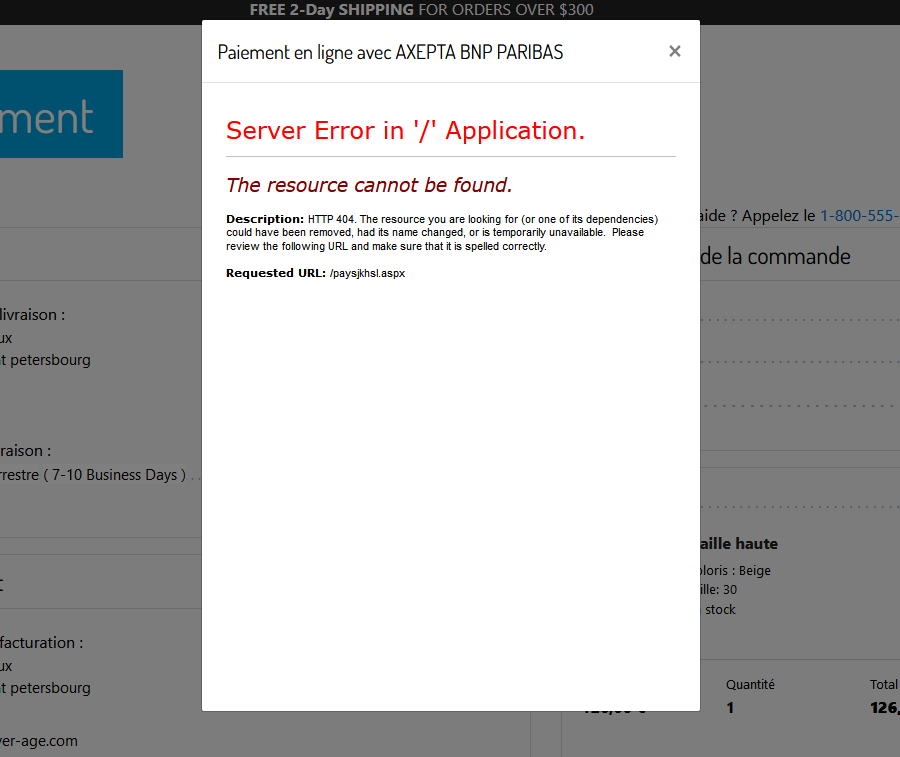Viewport: 900px width, 757px height.
Task: Click the red 'Server Error in /' heading
Action: click(x=405, y=130)
